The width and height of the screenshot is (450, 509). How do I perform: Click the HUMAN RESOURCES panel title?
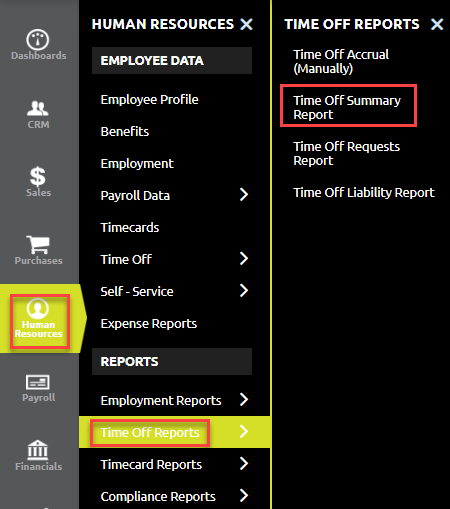(x=163, y=24)
